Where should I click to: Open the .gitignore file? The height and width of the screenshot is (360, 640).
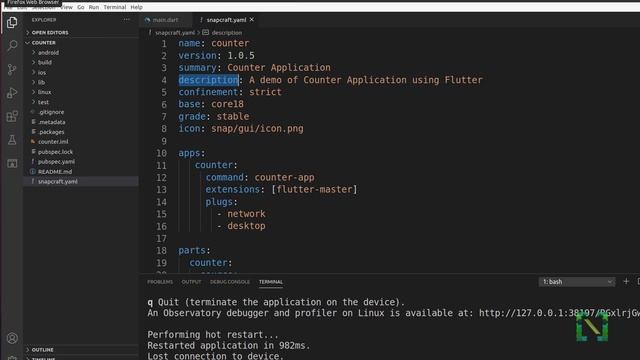(51, 112)
